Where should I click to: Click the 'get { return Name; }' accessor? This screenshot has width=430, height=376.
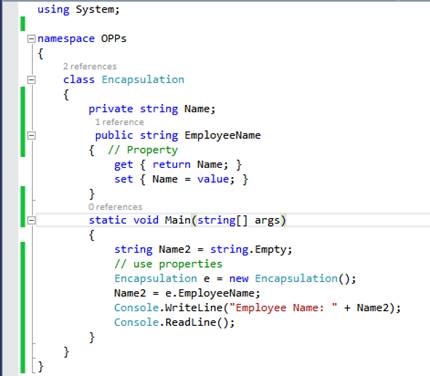pyautogui.click(x=178, y=165)
